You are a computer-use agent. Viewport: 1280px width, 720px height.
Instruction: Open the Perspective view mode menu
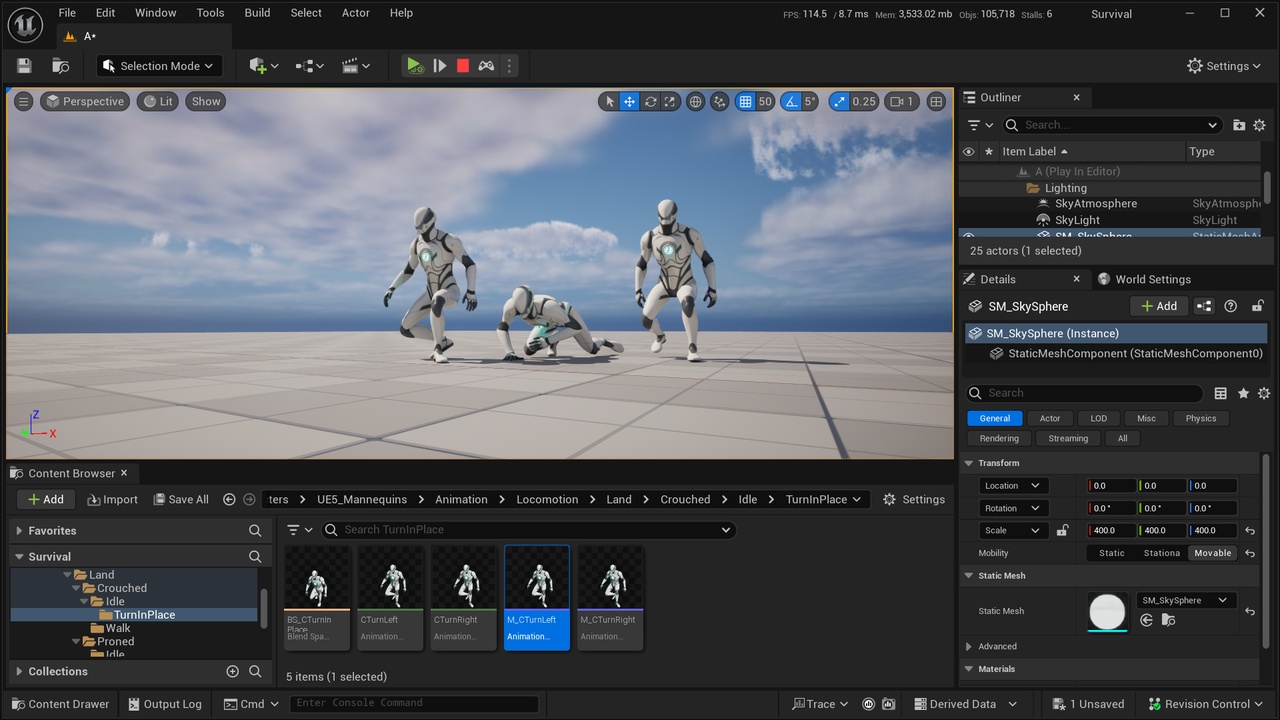(x=85, y=101)
